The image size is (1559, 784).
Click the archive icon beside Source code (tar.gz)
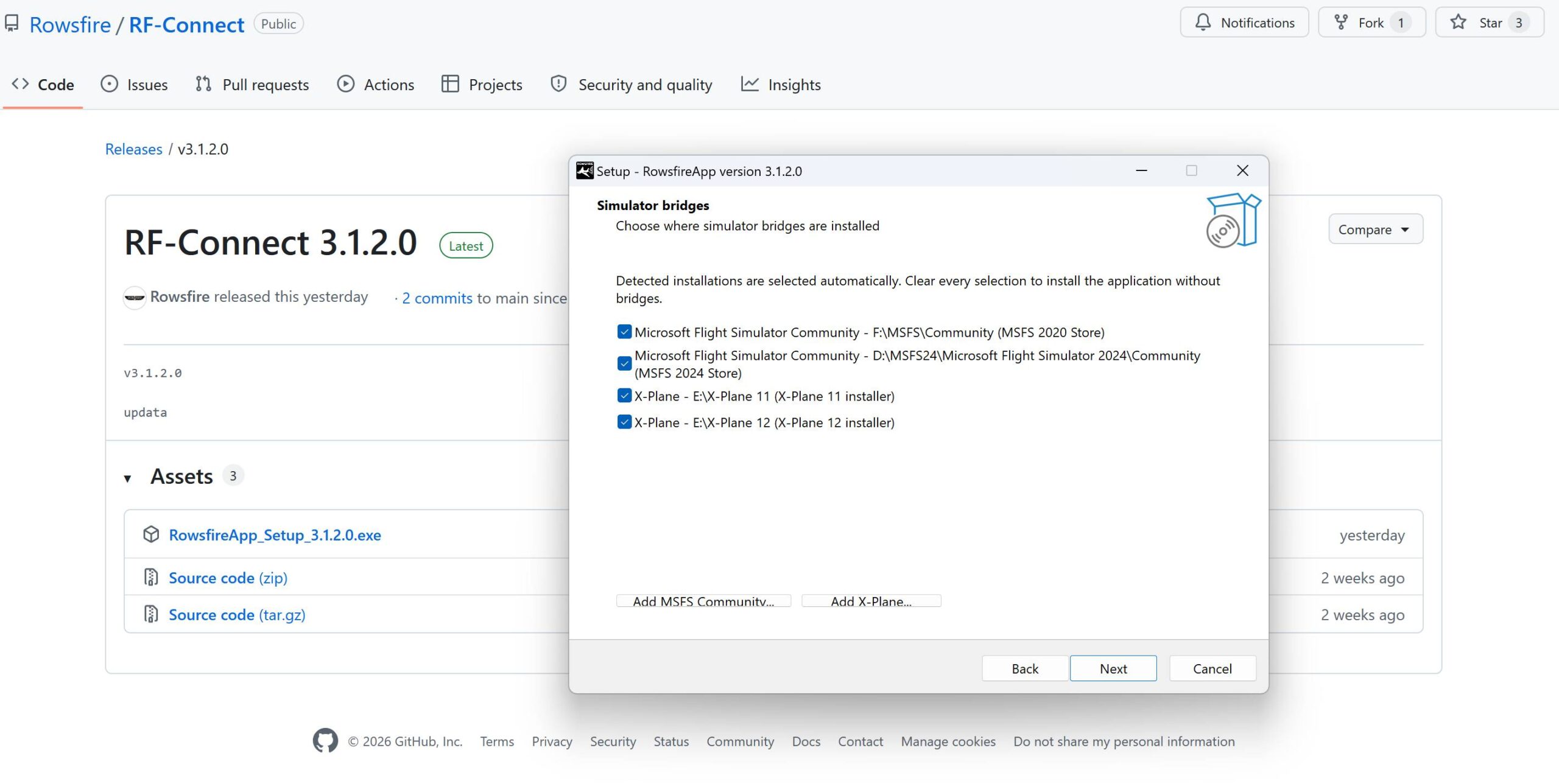(151, 614)
